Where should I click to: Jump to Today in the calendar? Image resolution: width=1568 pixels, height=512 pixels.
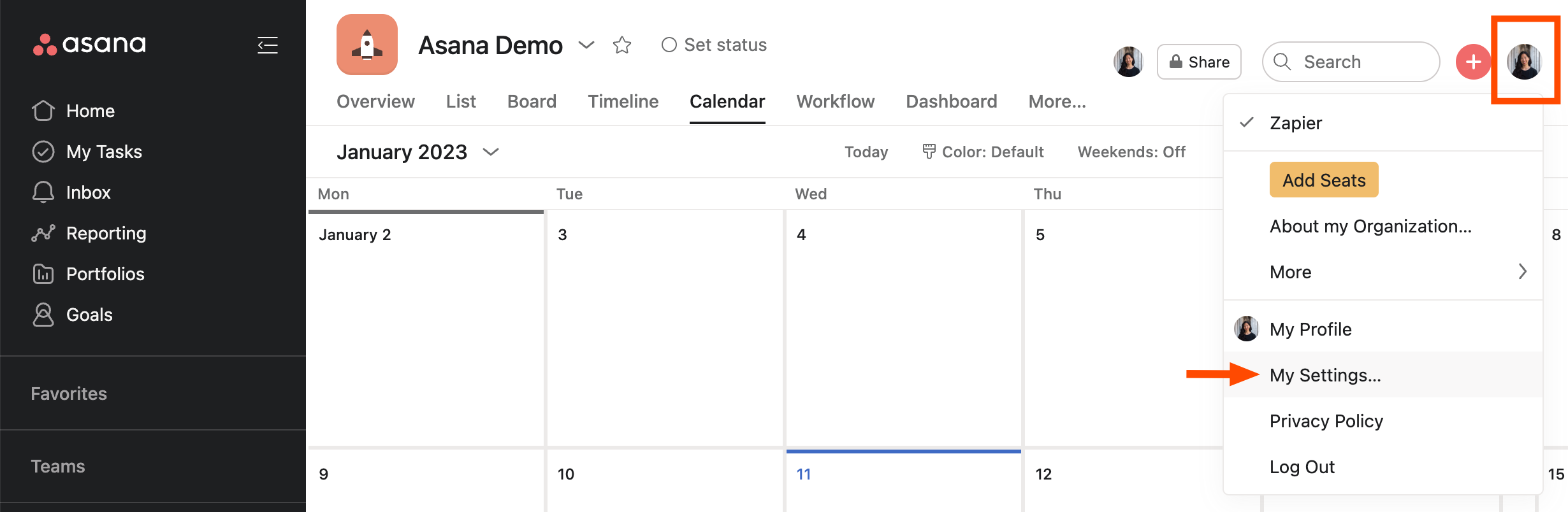click(x=866, y=152)
